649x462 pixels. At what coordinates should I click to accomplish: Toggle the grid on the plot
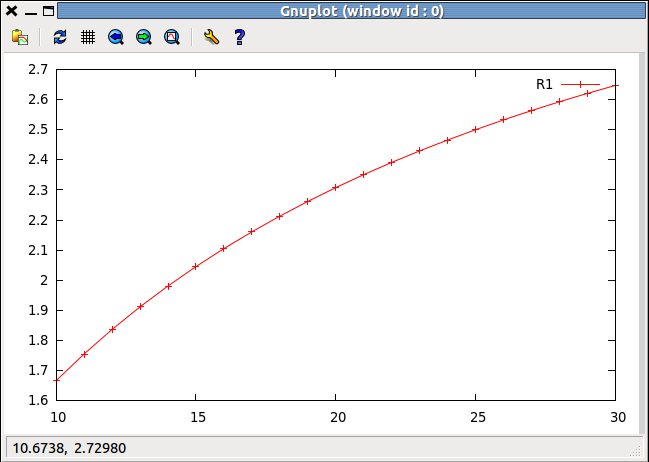point(88,37)
